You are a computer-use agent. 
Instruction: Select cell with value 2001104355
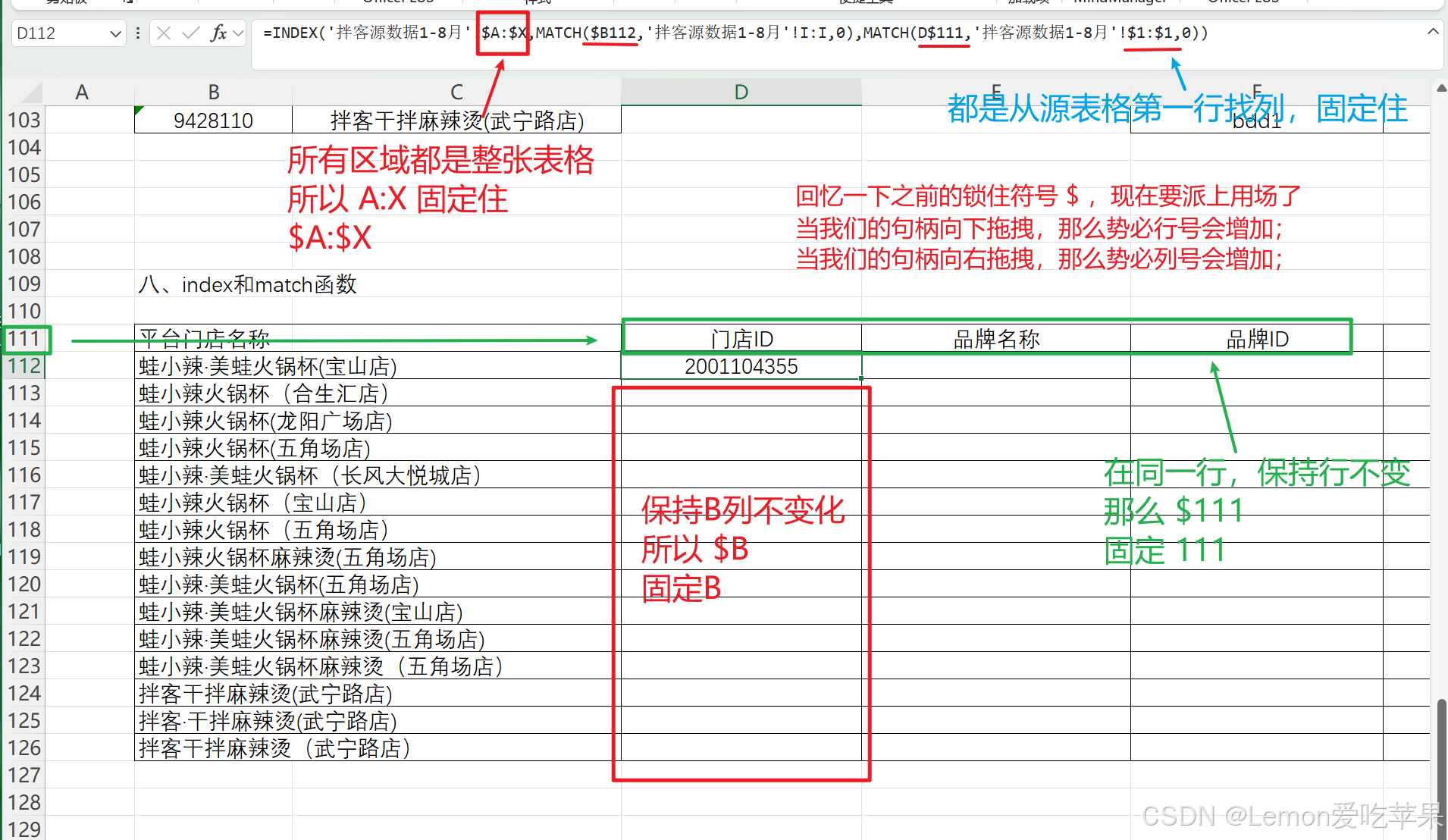(741, 366)
